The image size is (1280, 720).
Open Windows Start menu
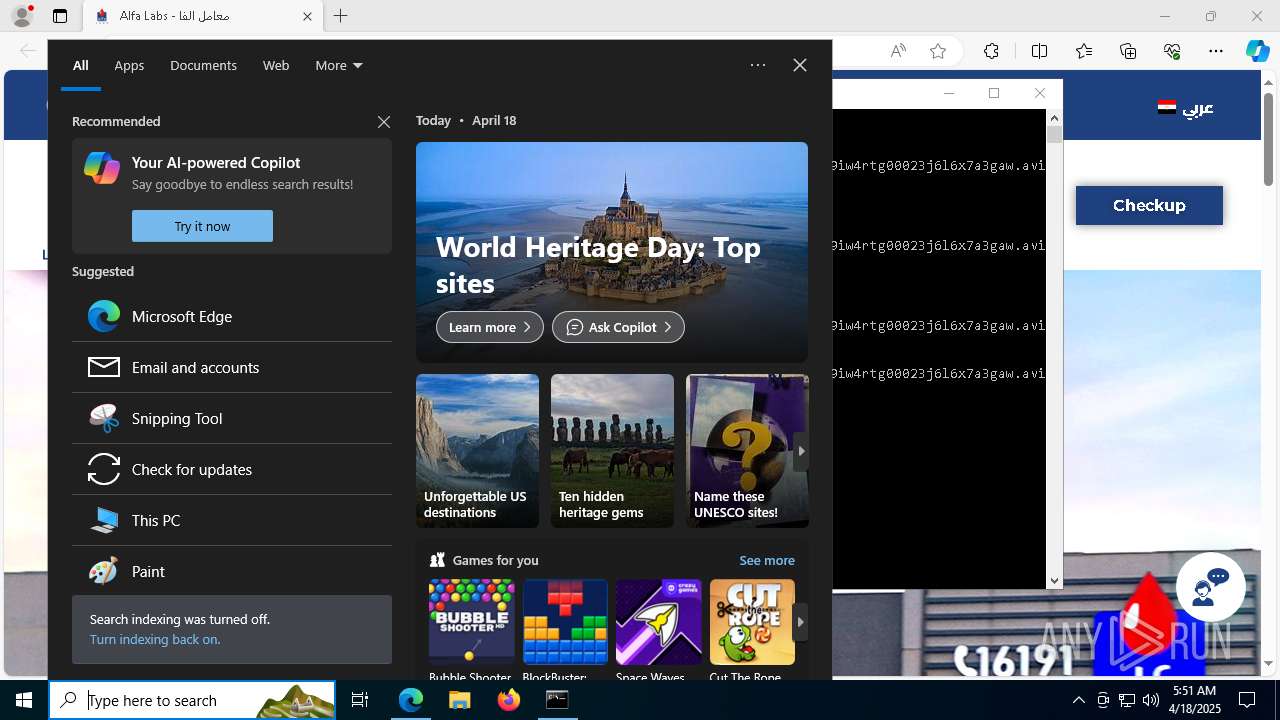tap(24, 700)
